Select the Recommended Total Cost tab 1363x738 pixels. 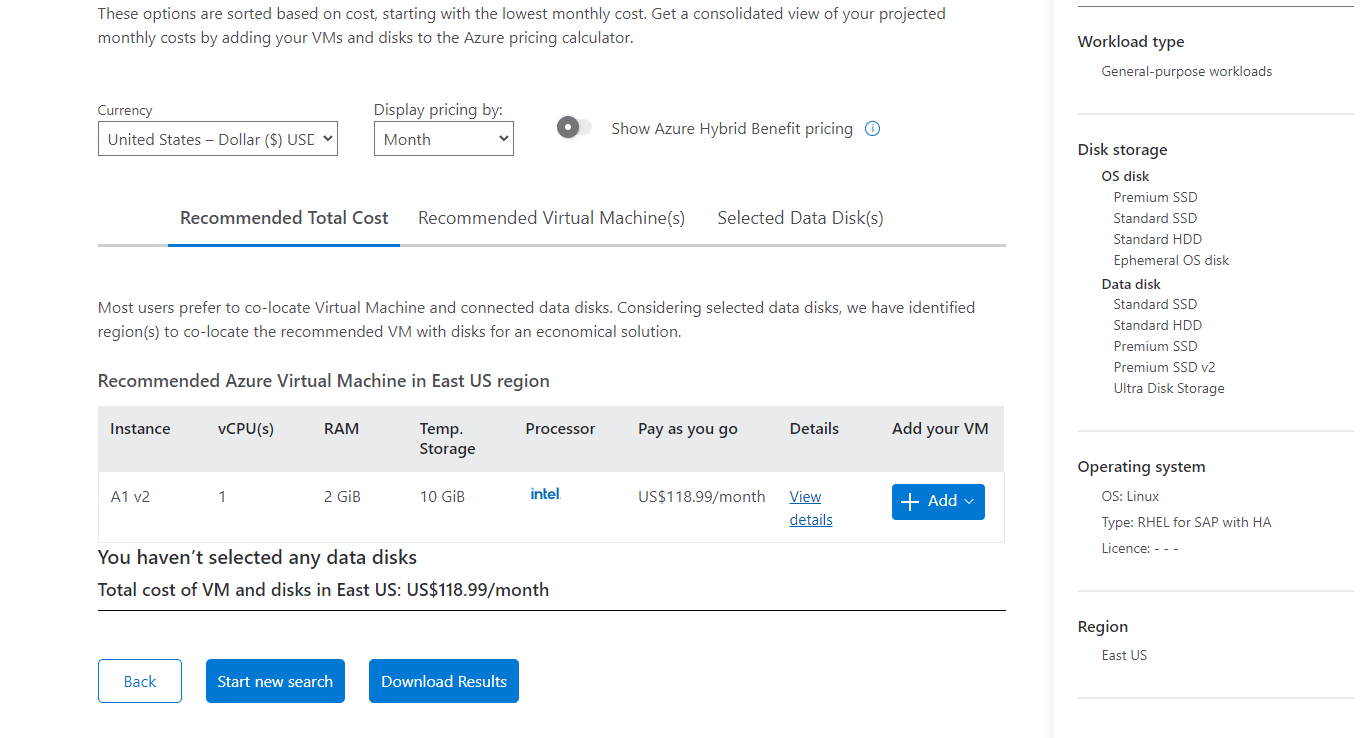coord(284,218)
